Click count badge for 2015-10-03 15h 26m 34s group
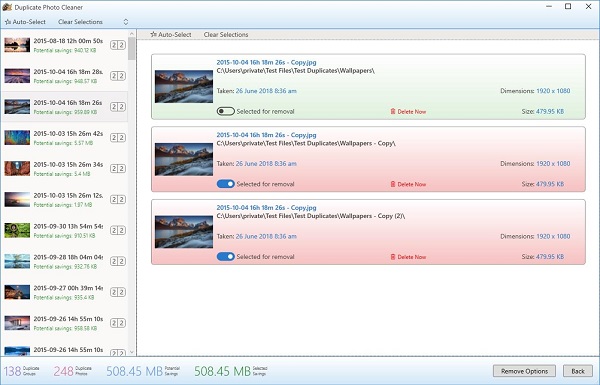 pyautogui.click(x=117, y=169)
